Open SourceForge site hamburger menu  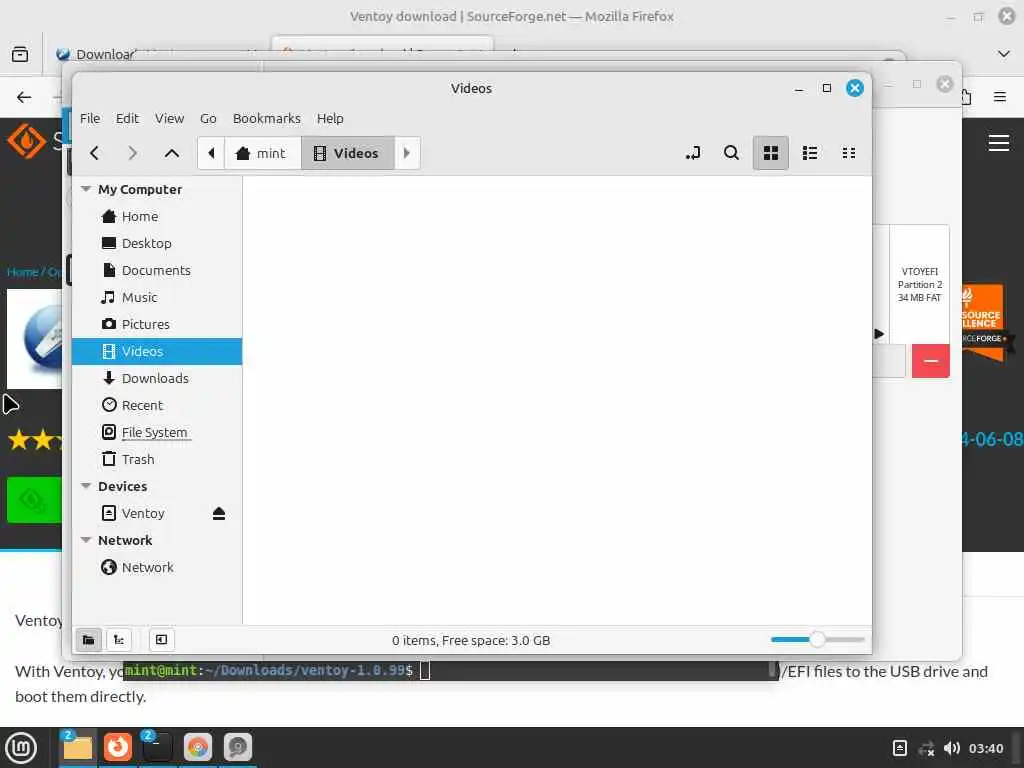999,142
